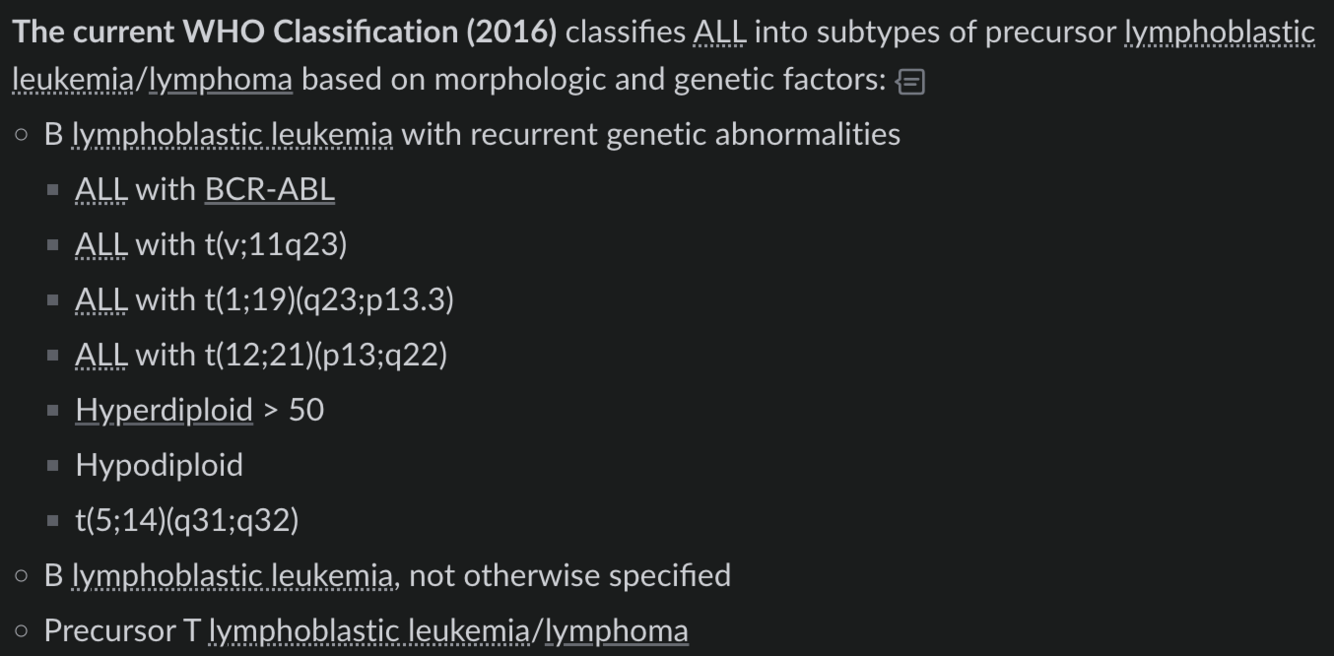The height and width of the screenshot is (656, 1334).
Task: Click ALL in the t(12;21)(p13;q22) bullet
Action: pos(100,354)
